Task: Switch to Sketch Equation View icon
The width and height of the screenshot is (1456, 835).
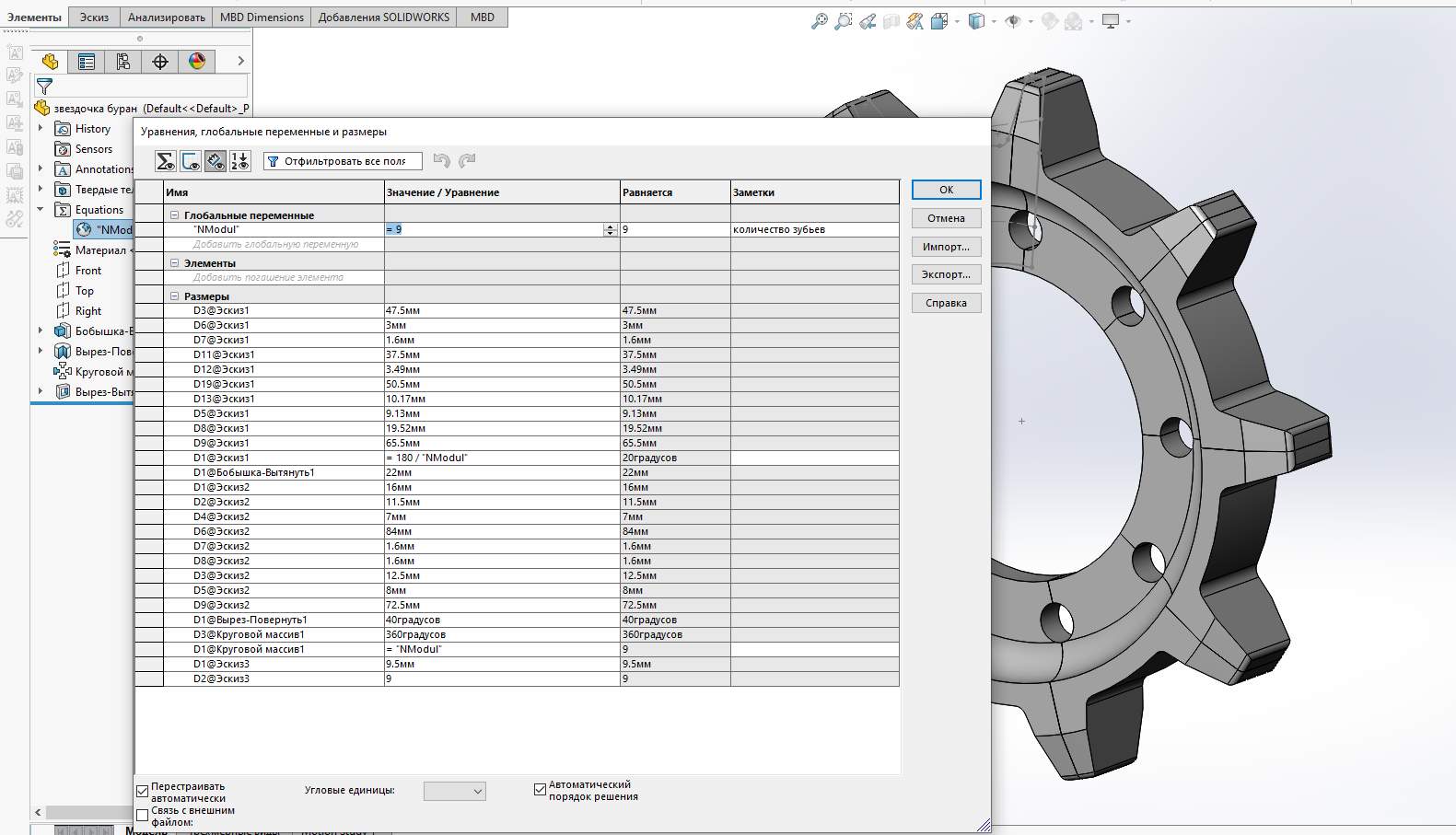Action: click(x=191, y=161)
